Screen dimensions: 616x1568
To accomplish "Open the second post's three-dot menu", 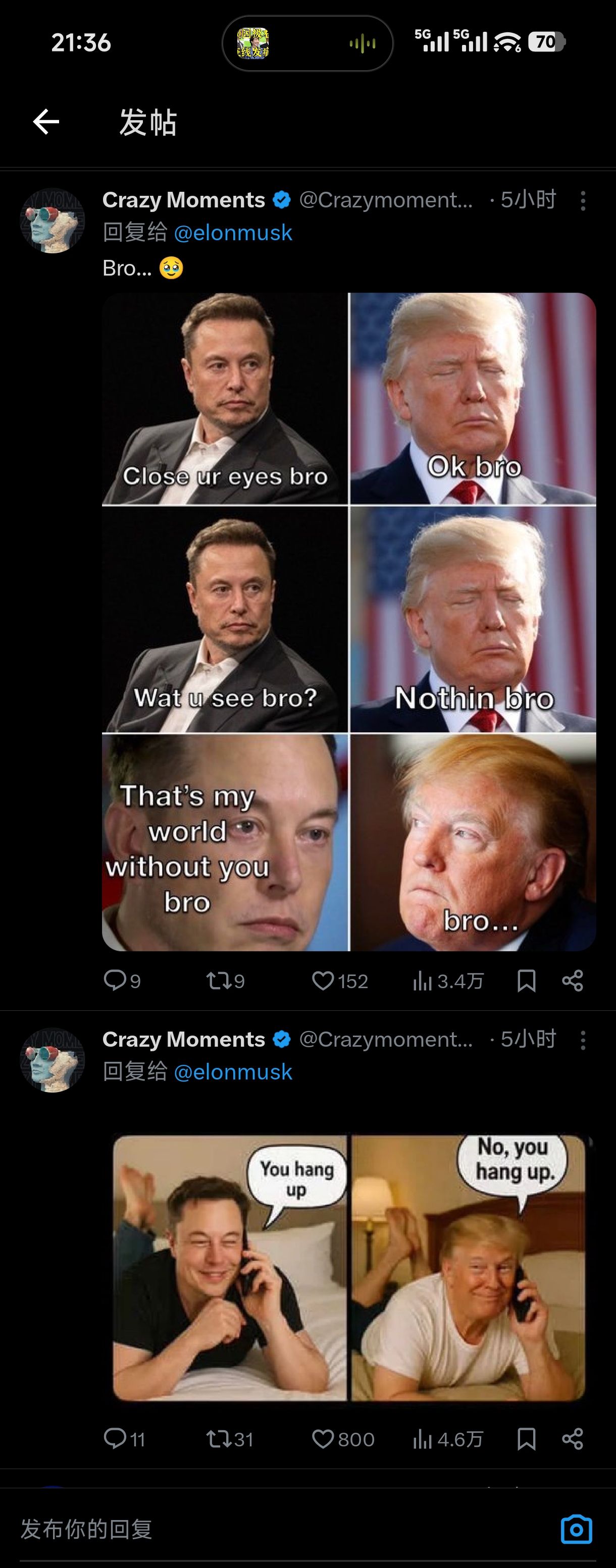I will pyautogui.click(x=583, y=1040).
